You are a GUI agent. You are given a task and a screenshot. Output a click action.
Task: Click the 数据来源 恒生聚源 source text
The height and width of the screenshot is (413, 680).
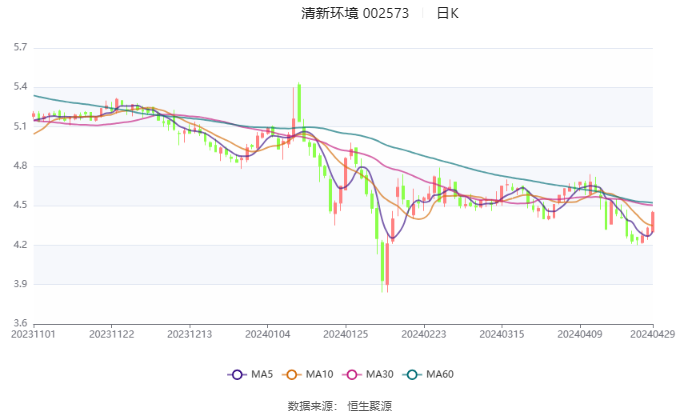click(x=340, y=406)
